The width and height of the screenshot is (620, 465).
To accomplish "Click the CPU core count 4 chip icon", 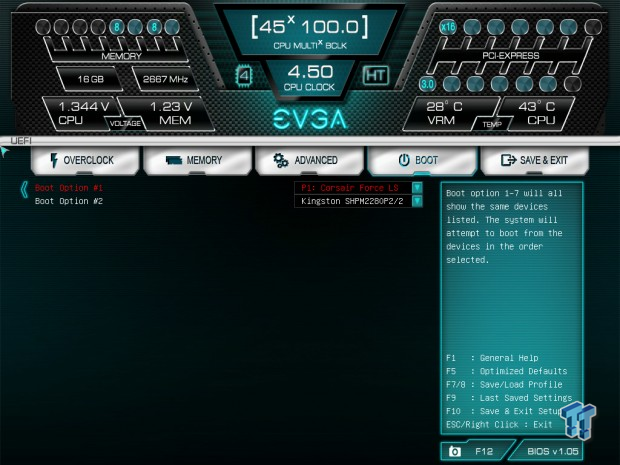I will [244, 76].
